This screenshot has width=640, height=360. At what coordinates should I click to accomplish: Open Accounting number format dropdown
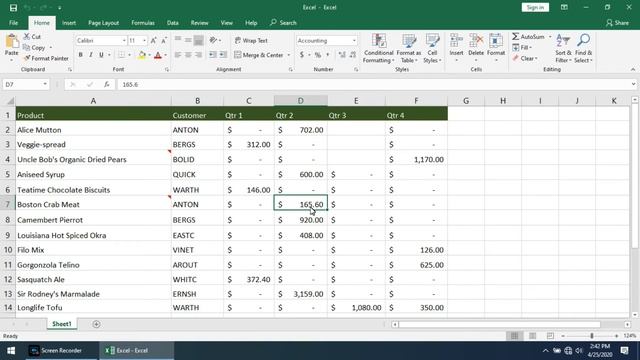point(354,41)
